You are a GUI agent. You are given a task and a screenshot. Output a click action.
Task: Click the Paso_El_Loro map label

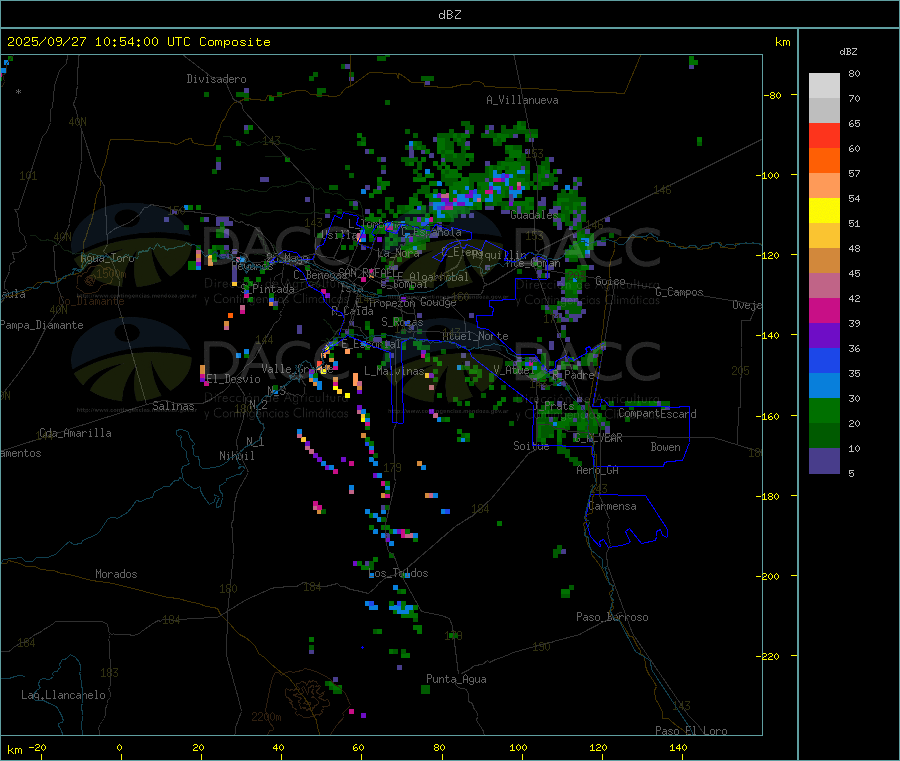tap(691, 731)
